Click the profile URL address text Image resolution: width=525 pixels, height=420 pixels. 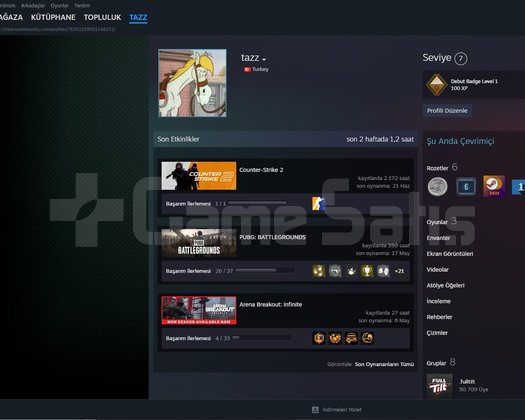pyautogui.click(x=58, y=29)
